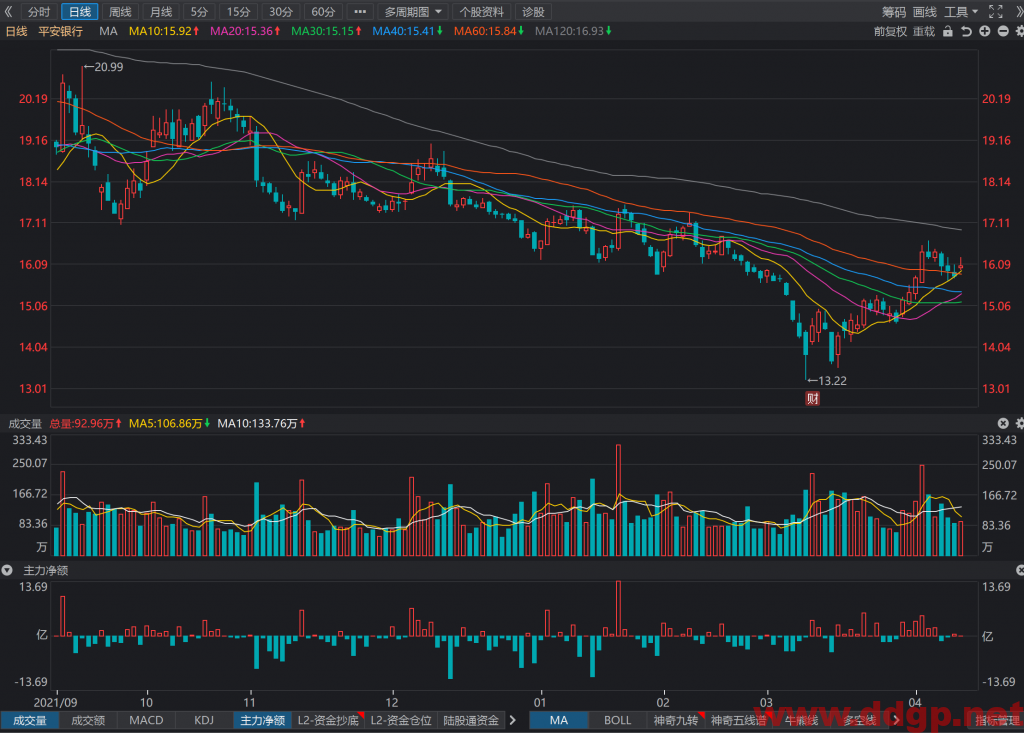Zoom out with the minus circle icon
Screen dimensions: 1024x733
[x=1003, y=31]
